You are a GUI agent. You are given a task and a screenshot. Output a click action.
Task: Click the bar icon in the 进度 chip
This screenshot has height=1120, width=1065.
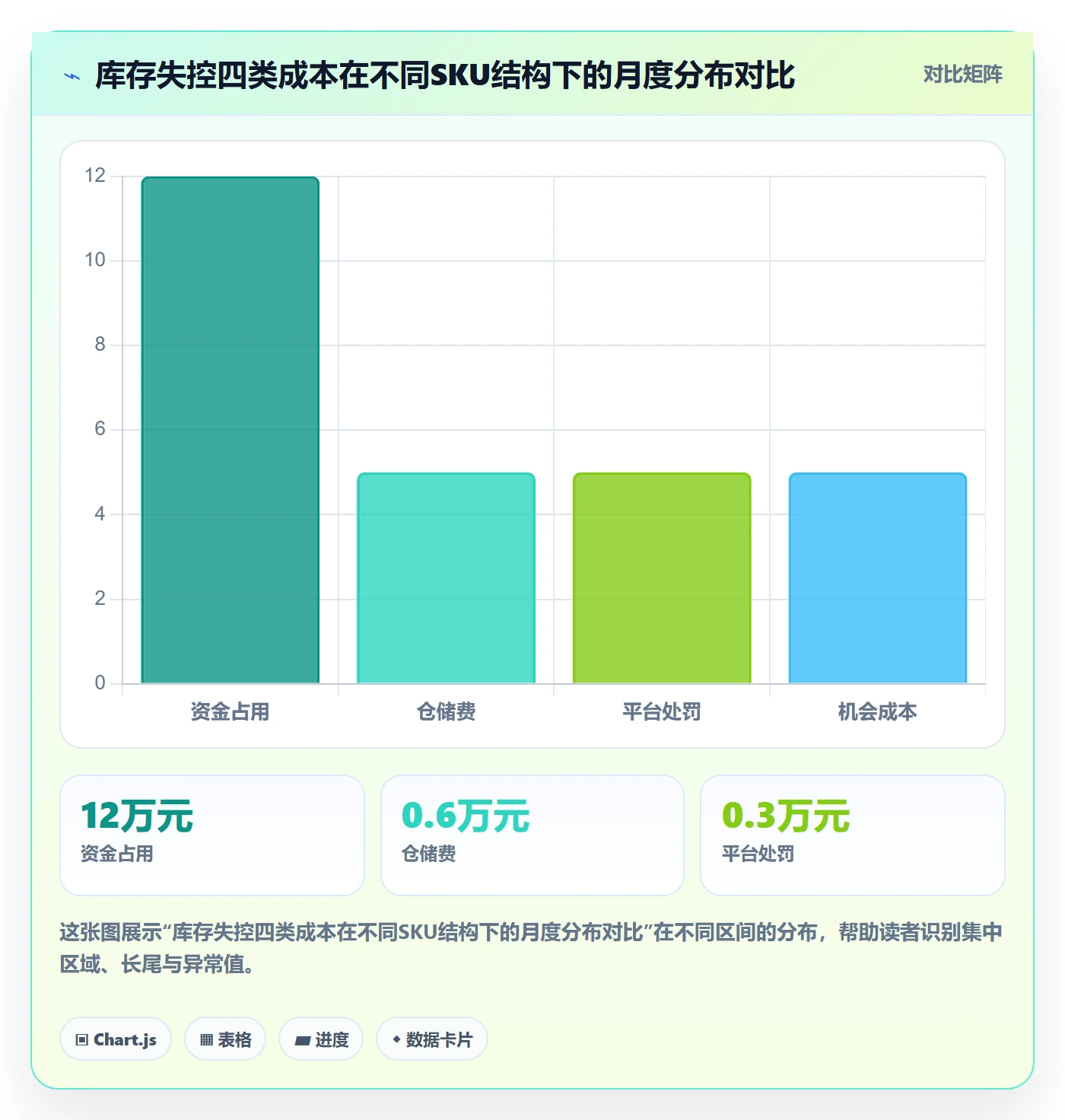click(x=302, y=1040)
